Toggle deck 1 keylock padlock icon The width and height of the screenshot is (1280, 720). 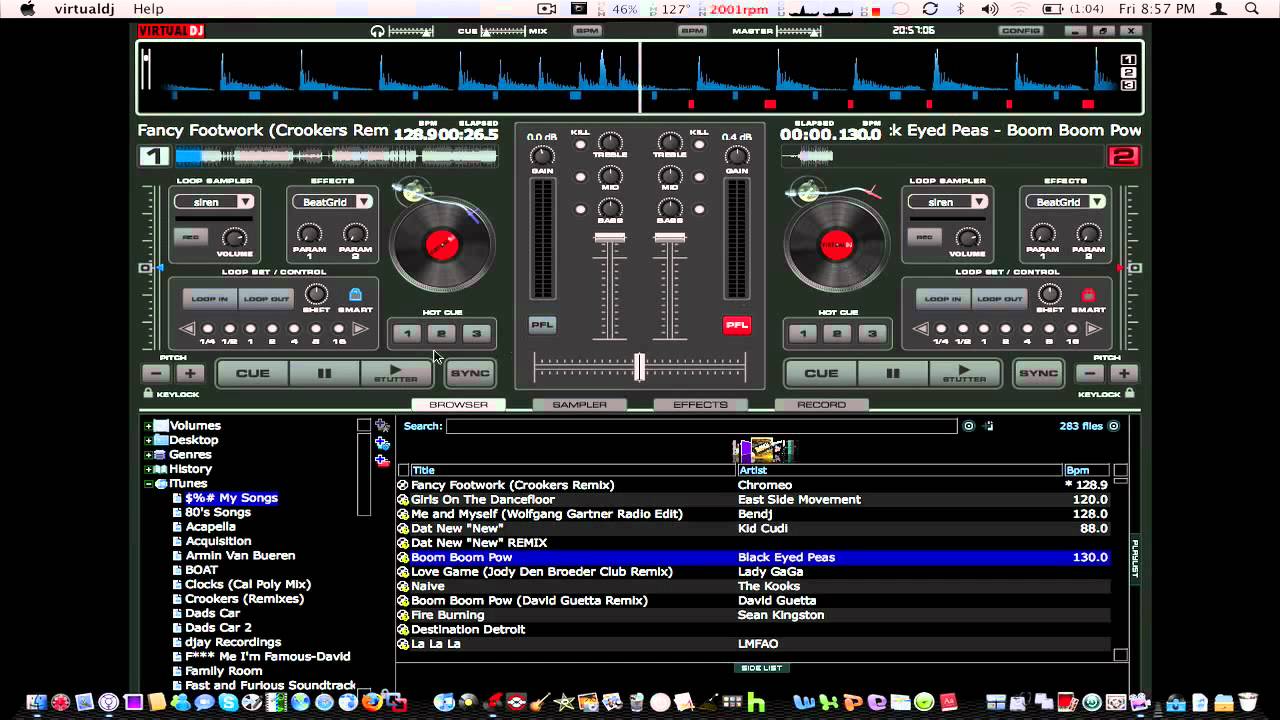[x=149, y=394]
